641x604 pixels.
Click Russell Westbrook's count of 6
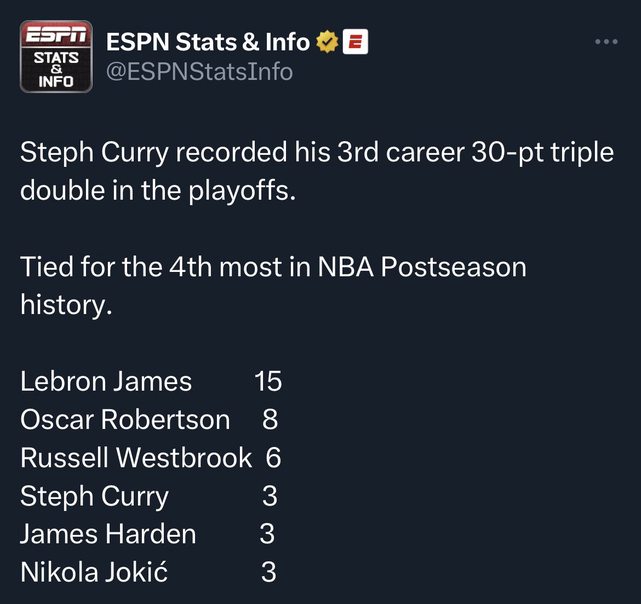pyautogui.click(x=273, y=458)
